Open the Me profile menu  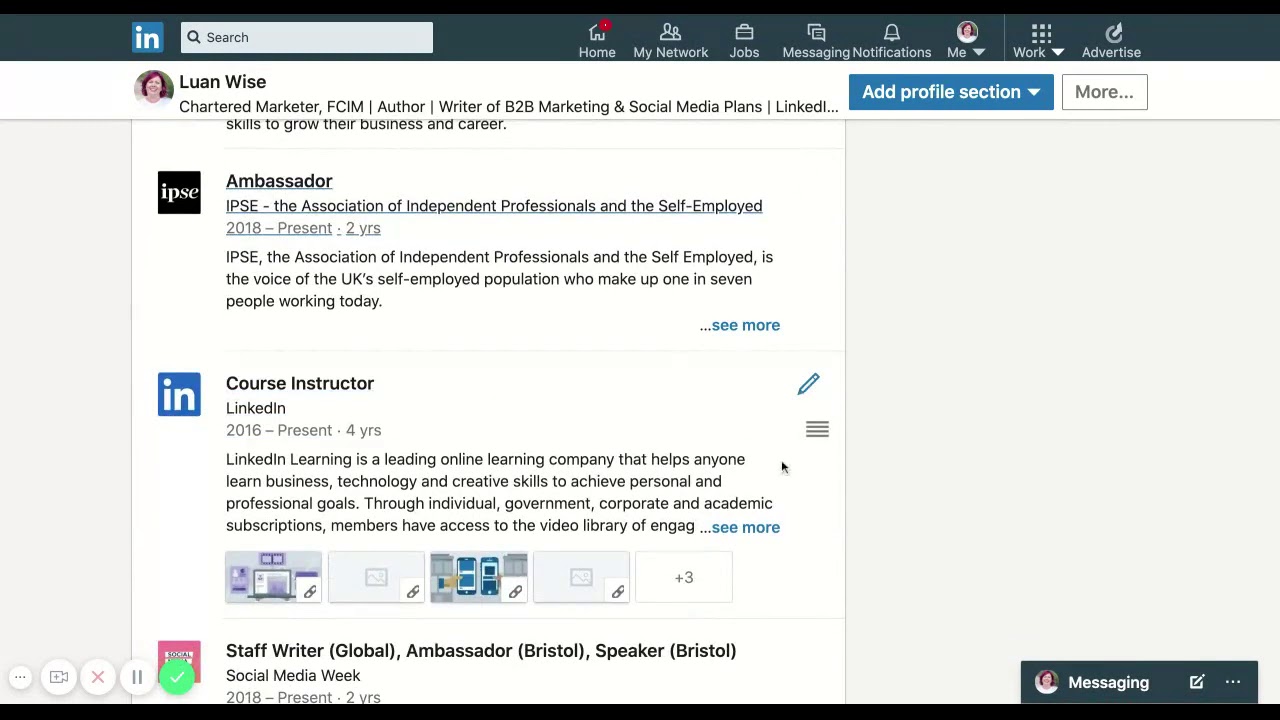[966, 41]
